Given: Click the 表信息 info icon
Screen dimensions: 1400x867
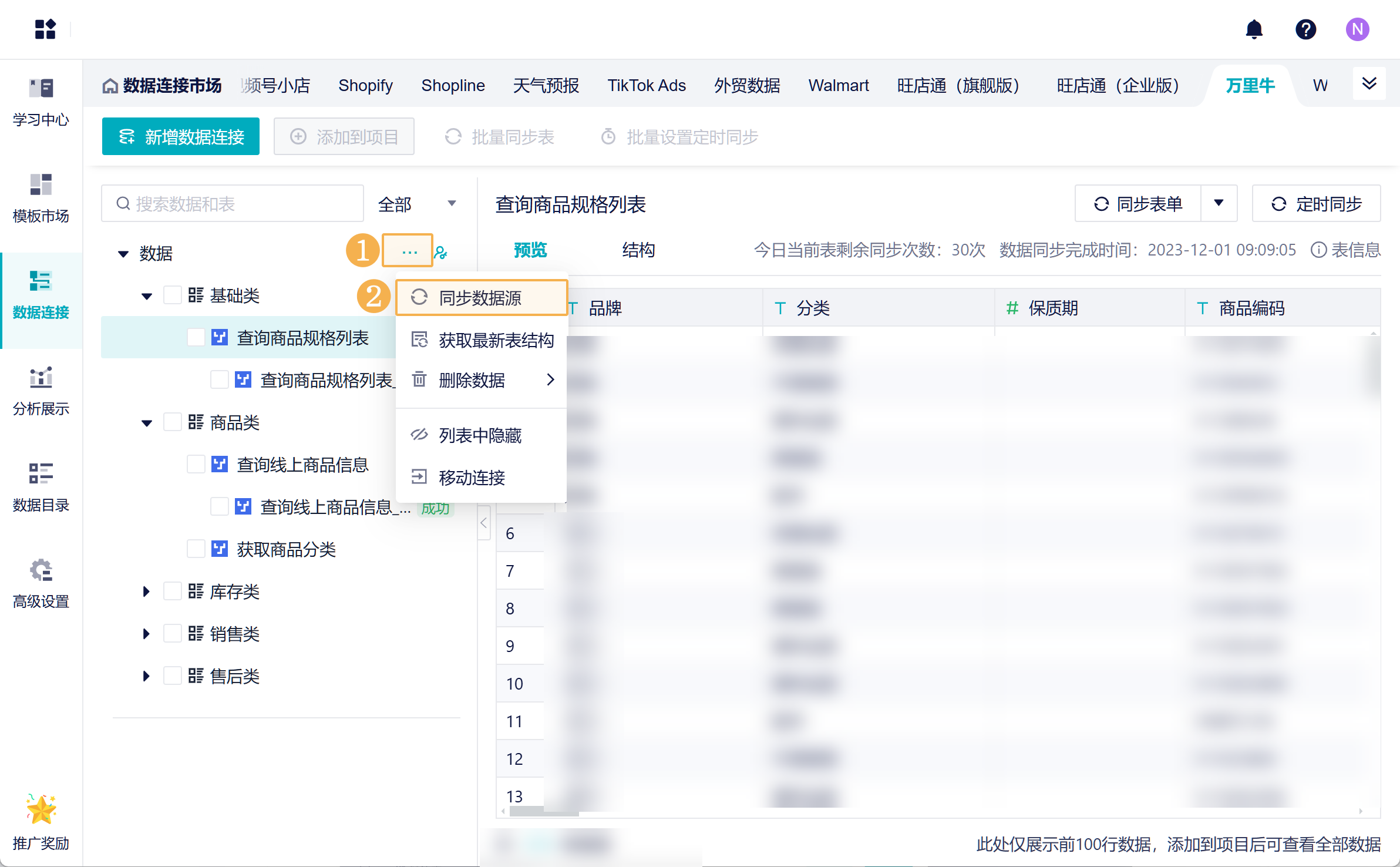Looking at the screenshot, I should 1318,250.
